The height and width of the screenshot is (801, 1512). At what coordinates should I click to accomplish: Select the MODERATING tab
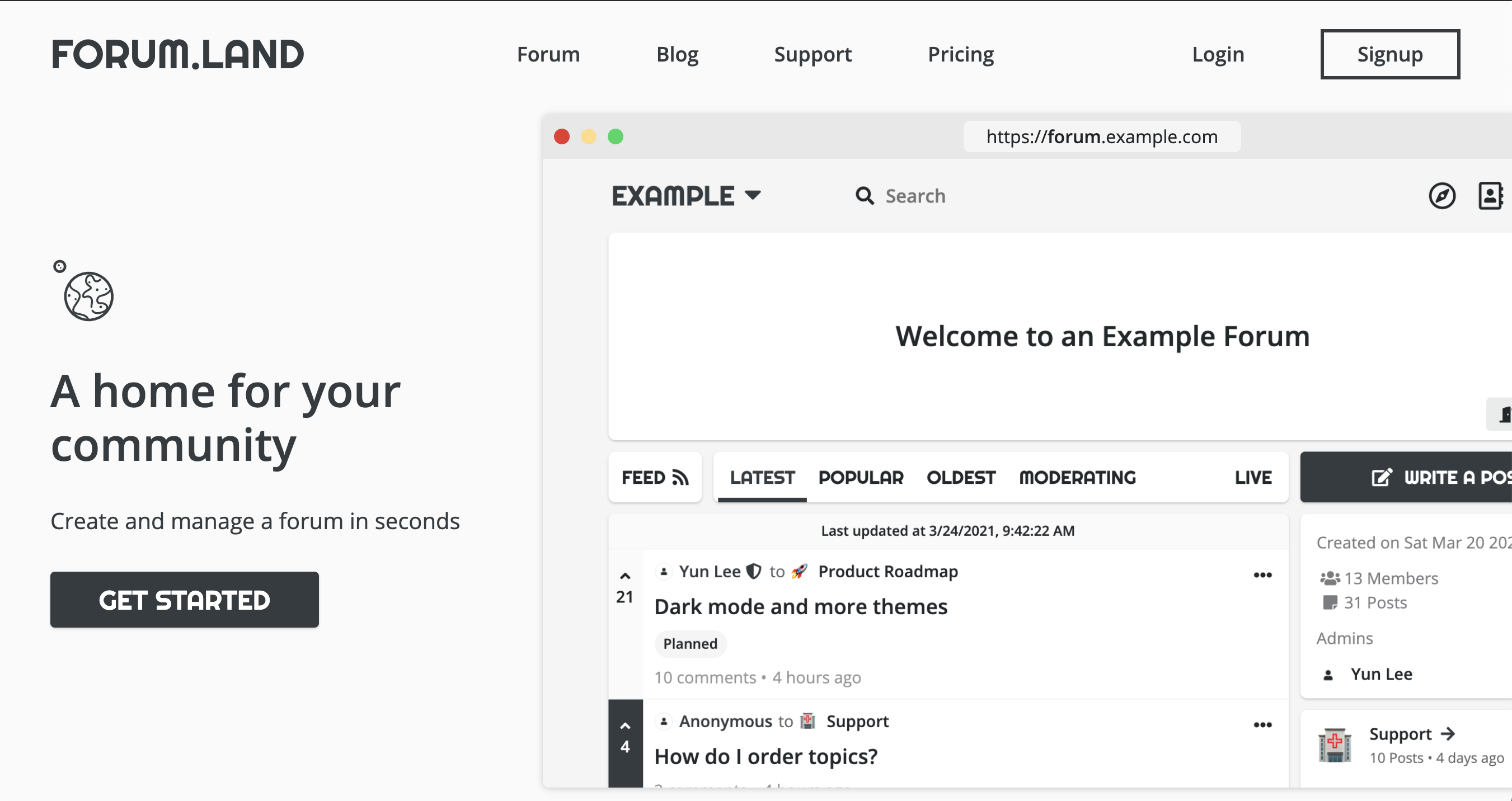click(x=1077, y=478)
